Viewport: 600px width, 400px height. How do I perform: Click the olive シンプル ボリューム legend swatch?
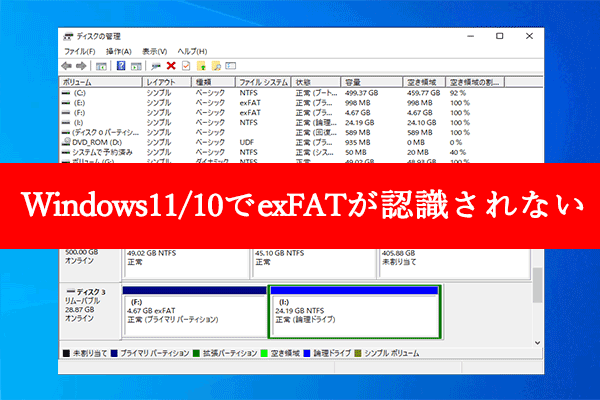tap(358, 353)
